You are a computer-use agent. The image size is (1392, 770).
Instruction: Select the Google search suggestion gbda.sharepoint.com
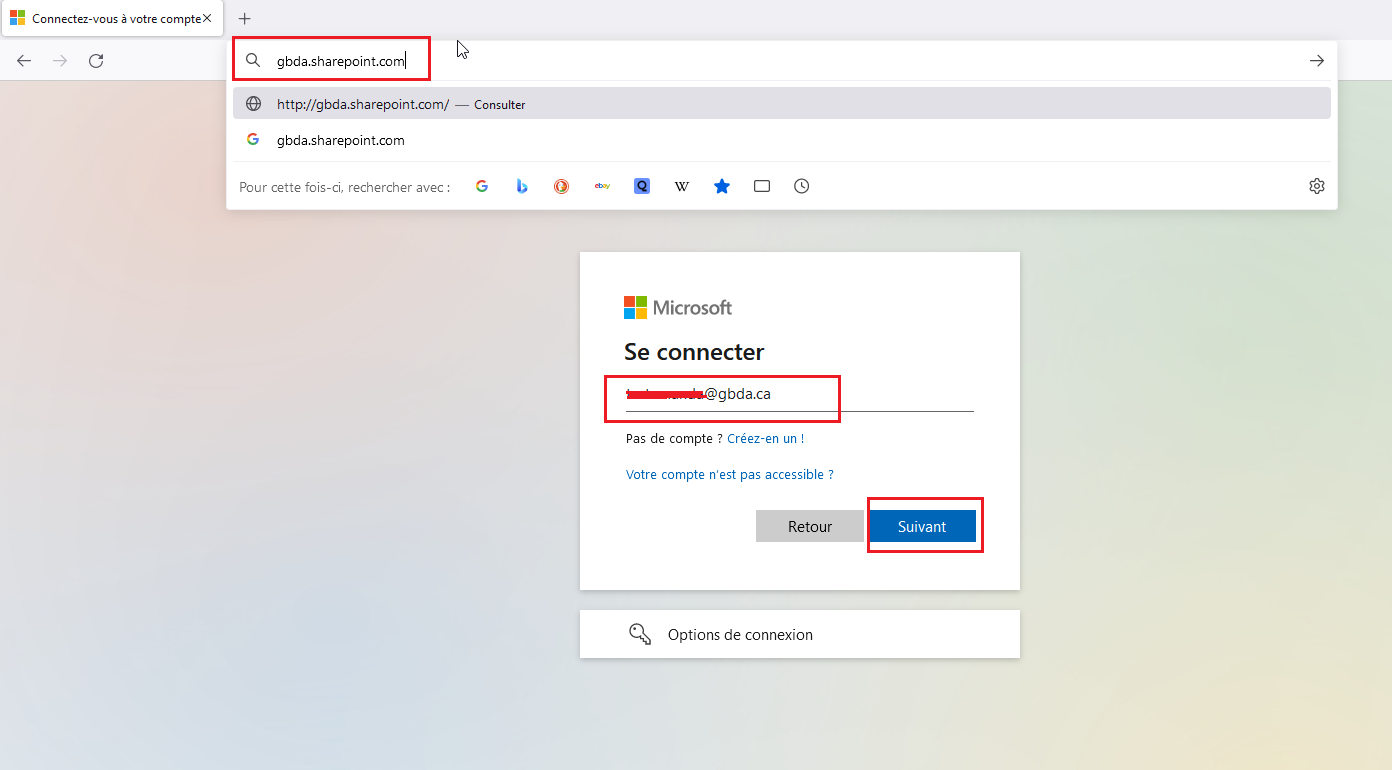coord(782,140)
